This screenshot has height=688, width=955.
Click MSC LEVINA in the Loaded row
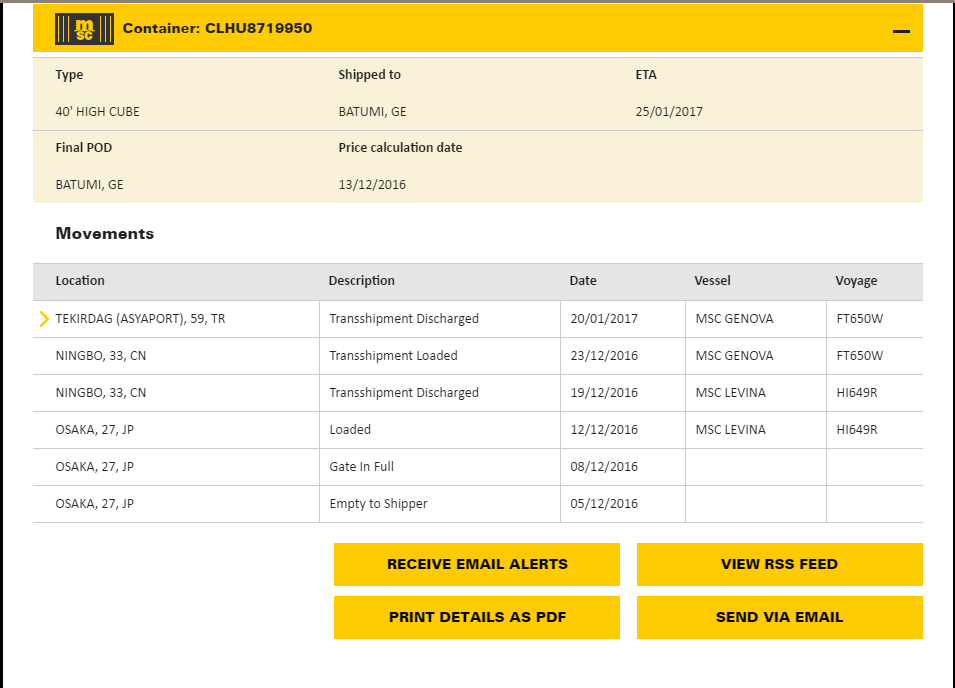(731, 430)
